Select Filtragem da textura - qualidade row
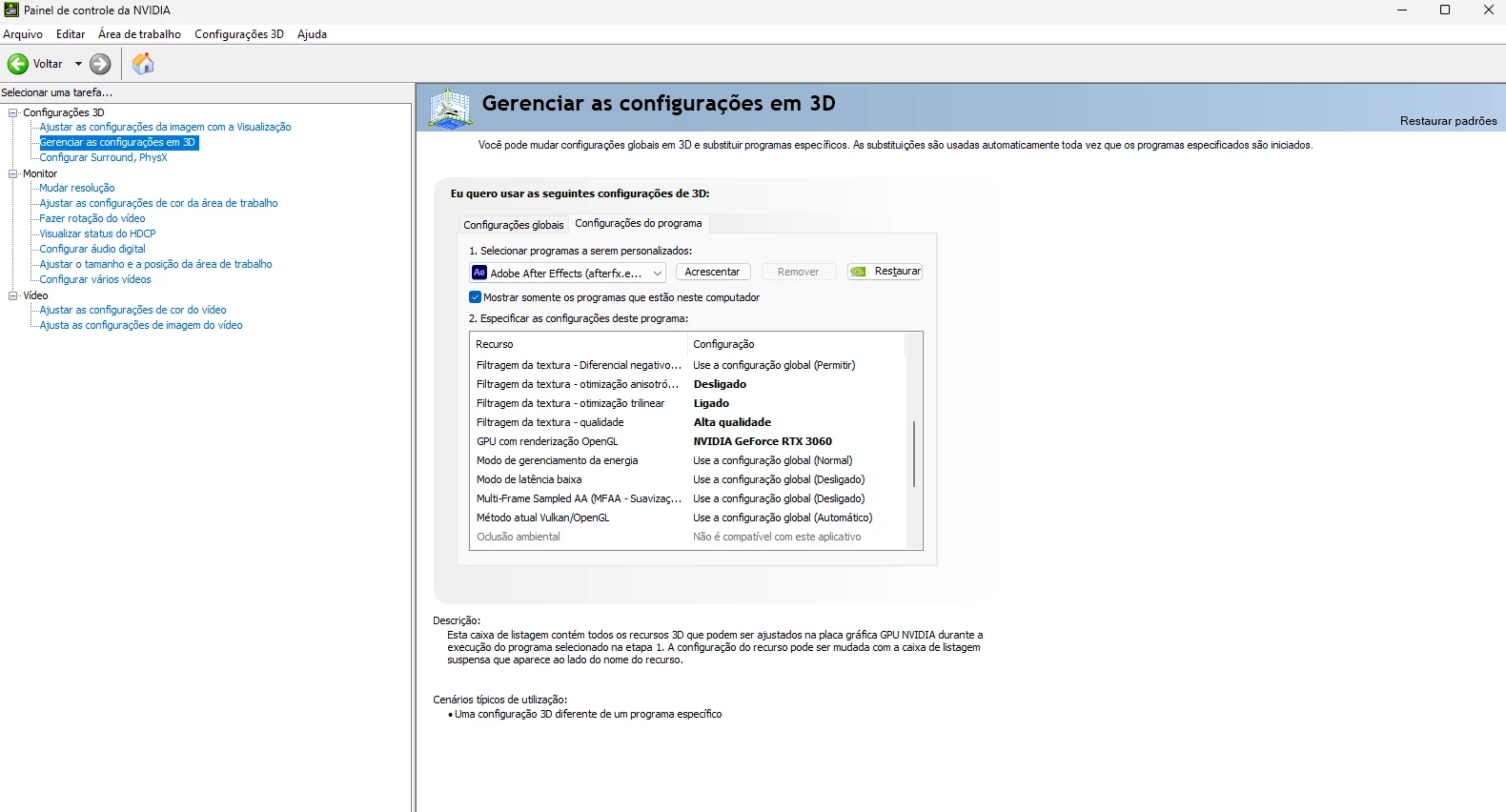Screen dimensions: 1506x812 tap(687, 422)
